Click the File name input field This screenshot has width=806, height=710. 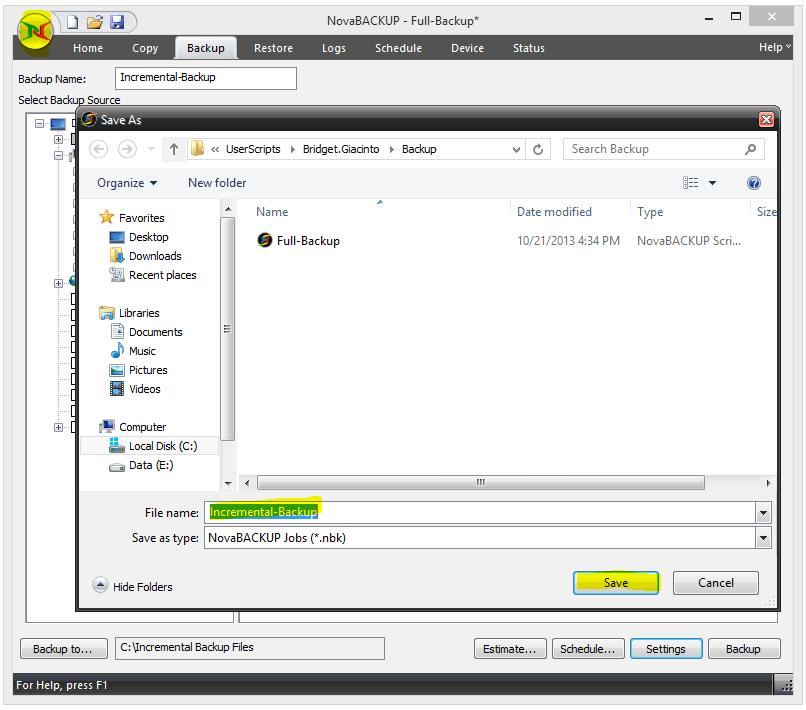click(x=480, y=513)
